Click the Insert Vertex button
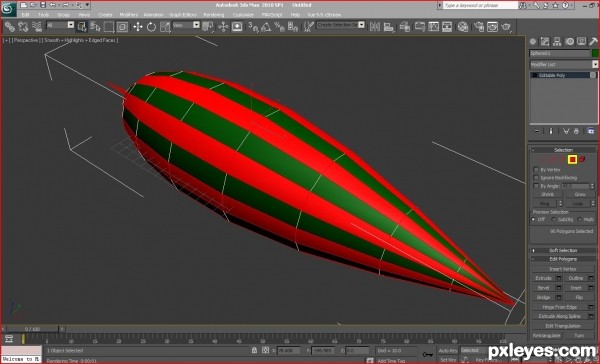This screenshot has height=364, width=600. coord(562,269)
